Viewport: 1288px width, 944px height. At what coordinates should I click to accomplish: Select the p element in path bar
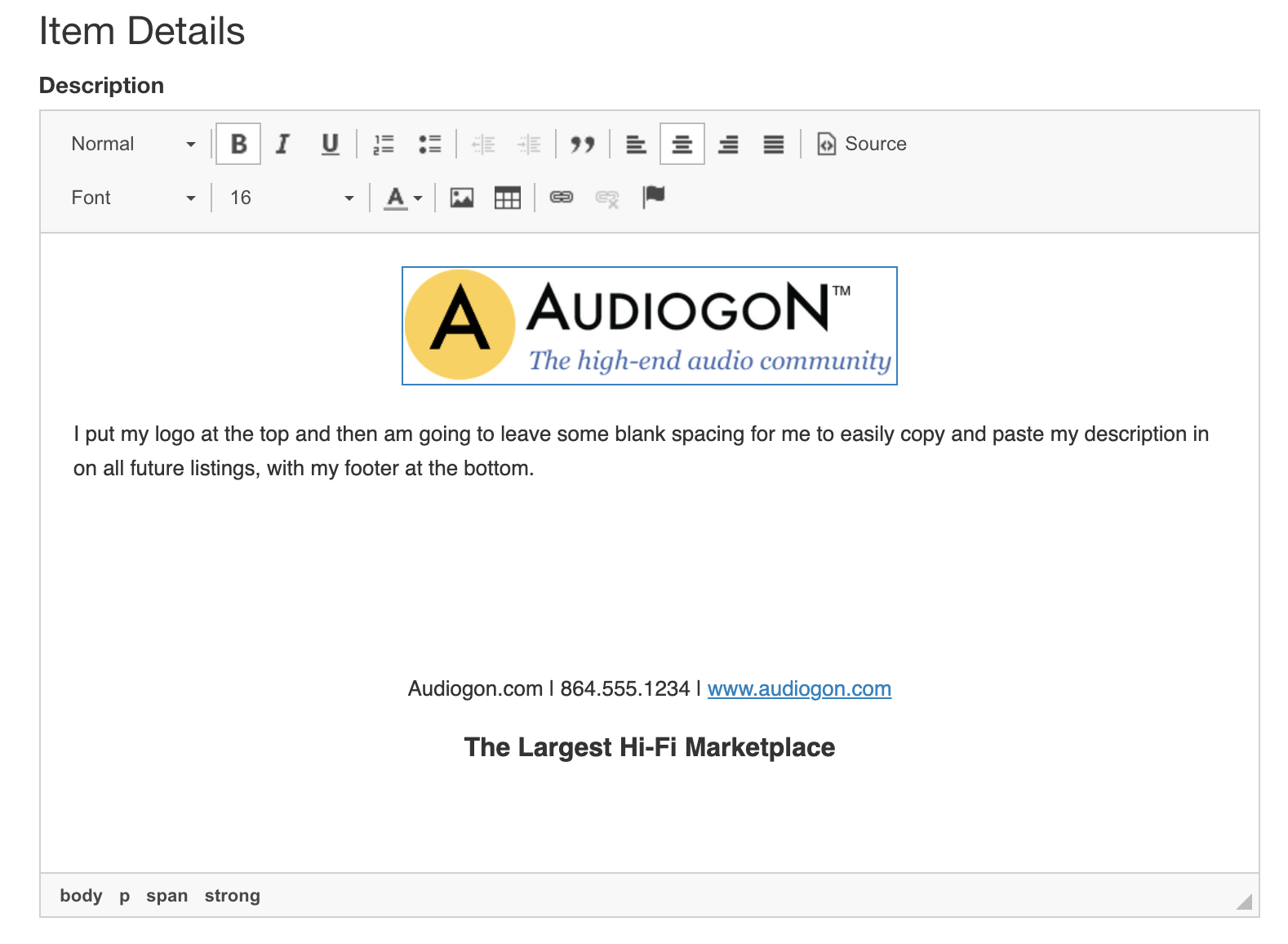tap(124, 896)
